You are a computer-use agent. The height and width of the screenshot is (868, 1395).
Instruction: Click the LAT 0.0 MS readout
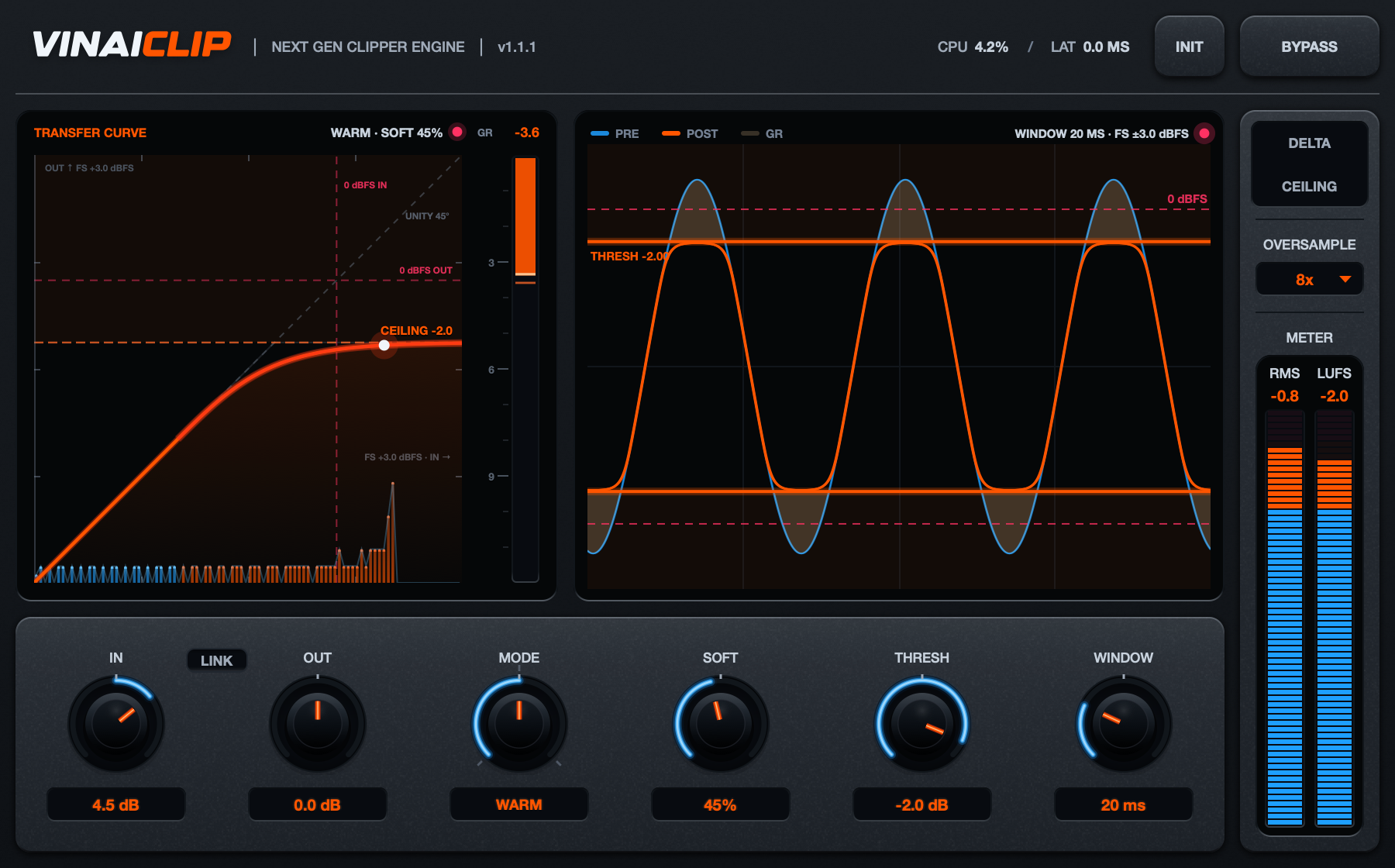coord(1090,47)
